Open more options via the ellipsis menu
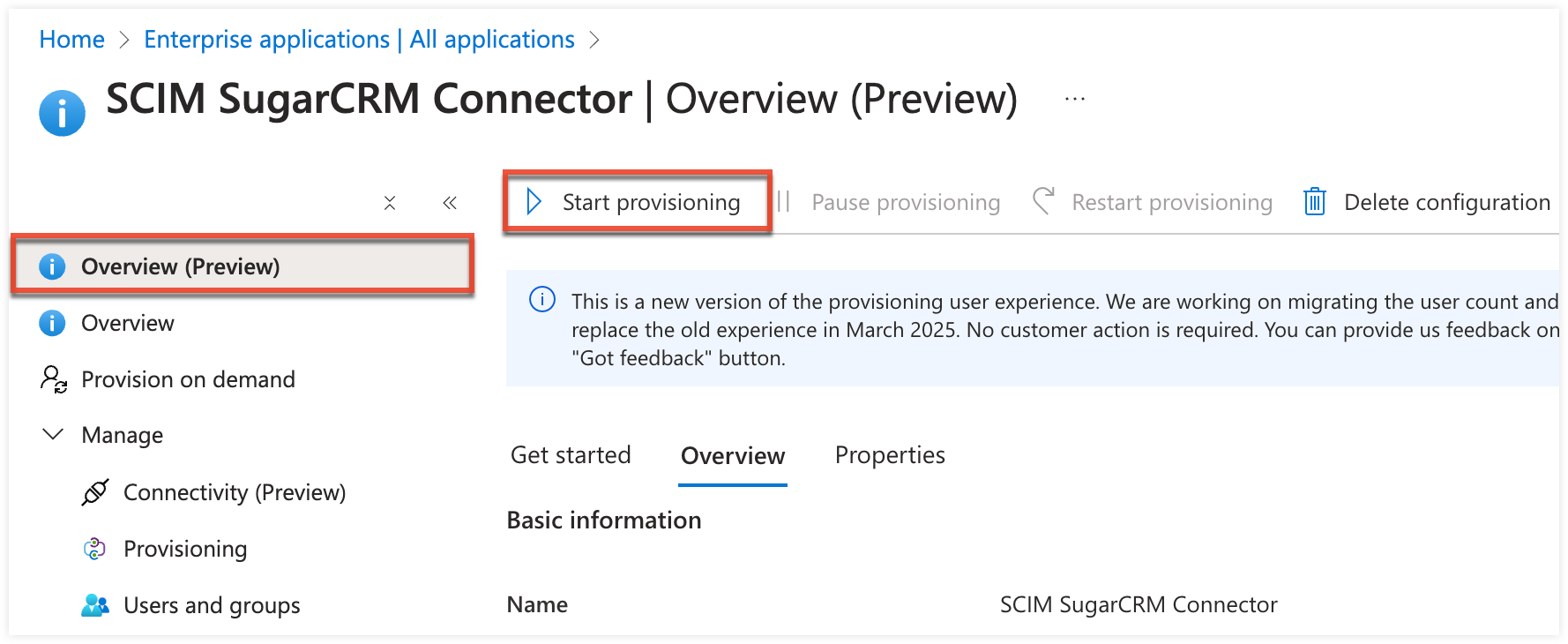The width and height of the screenshot is (1568, 644). click(1074, 99)
